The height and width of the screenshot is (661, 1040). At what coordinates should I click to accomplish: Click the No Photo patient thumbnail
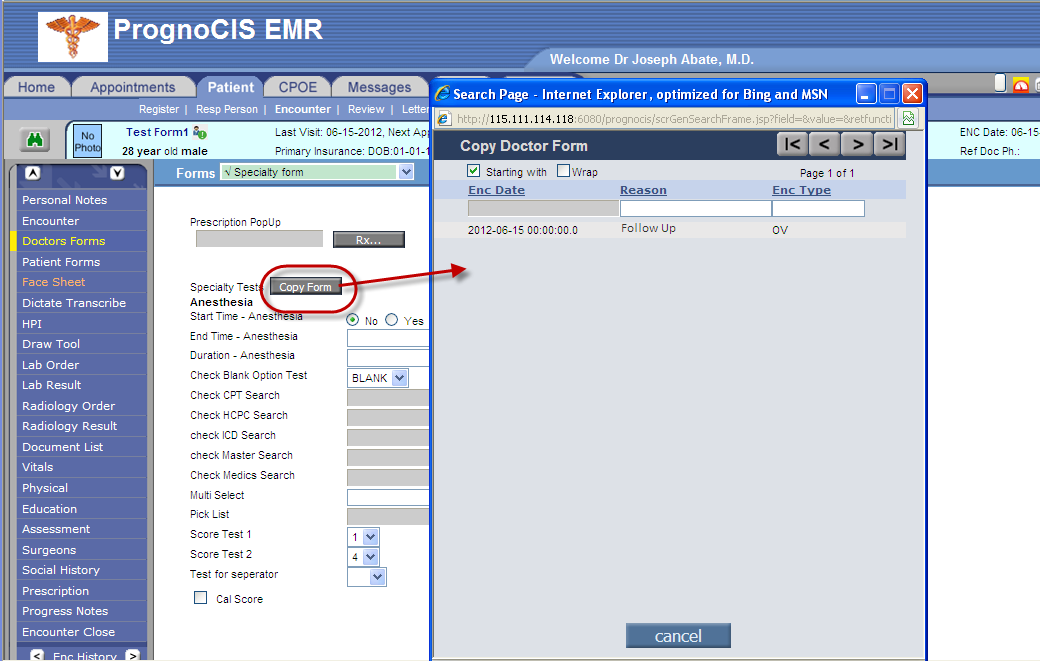[88, 141]
